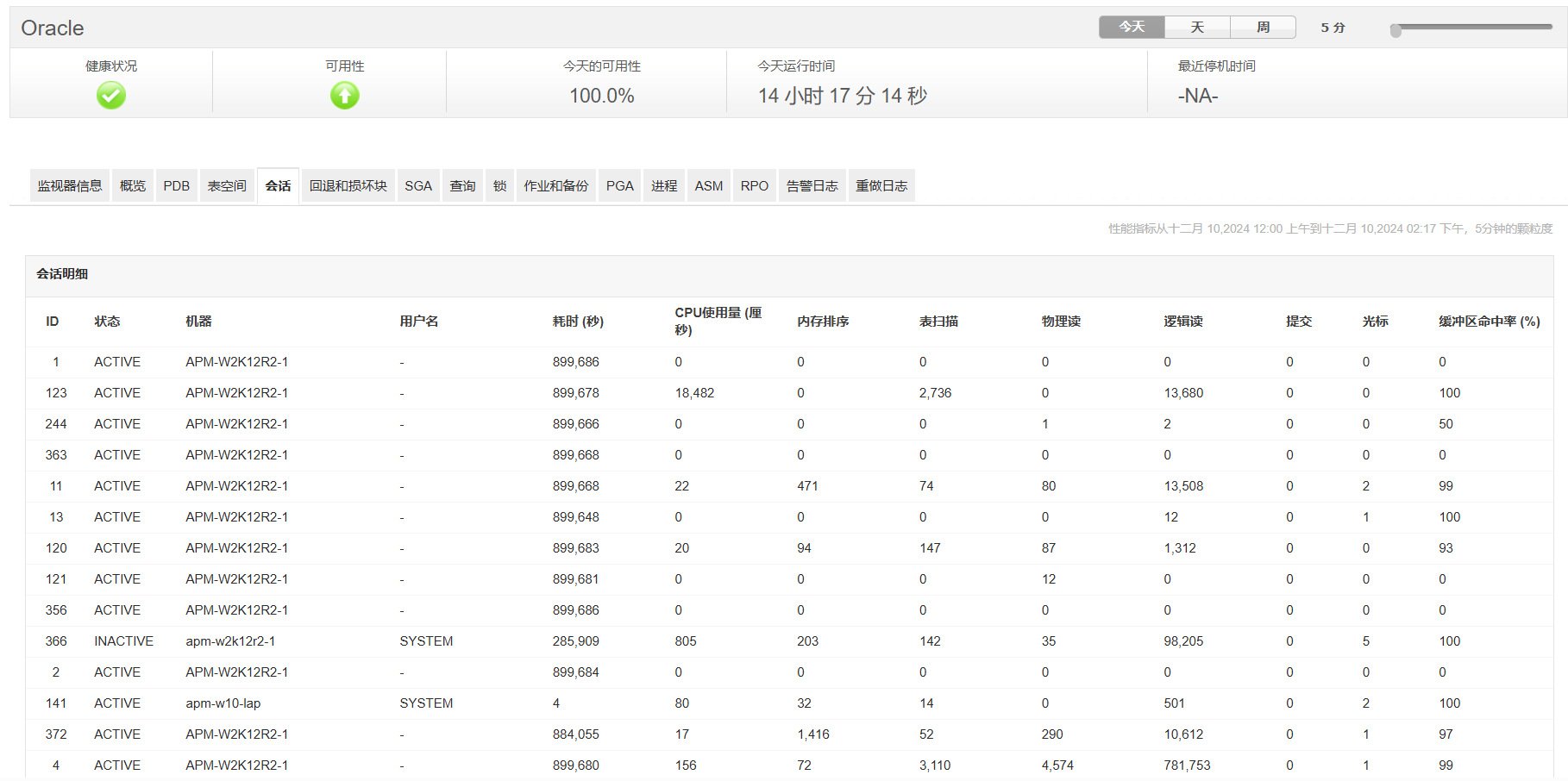Click the 缓冲区命中率 (%) column header
Screen dimensions: 1568x781
coord(1490,322)
